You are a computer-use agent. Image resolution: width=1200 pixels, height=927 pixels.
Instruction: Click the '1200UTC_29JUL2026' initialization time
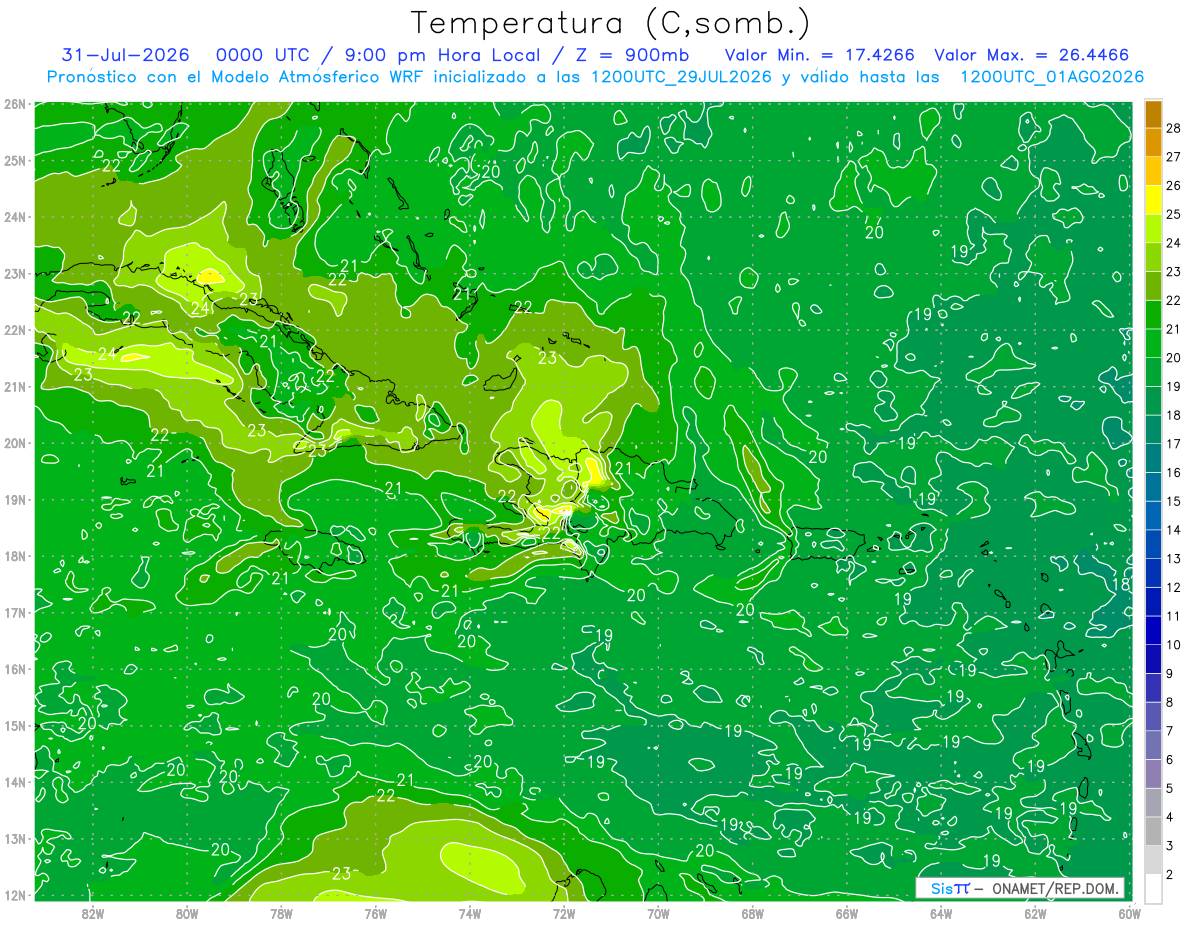681,77
